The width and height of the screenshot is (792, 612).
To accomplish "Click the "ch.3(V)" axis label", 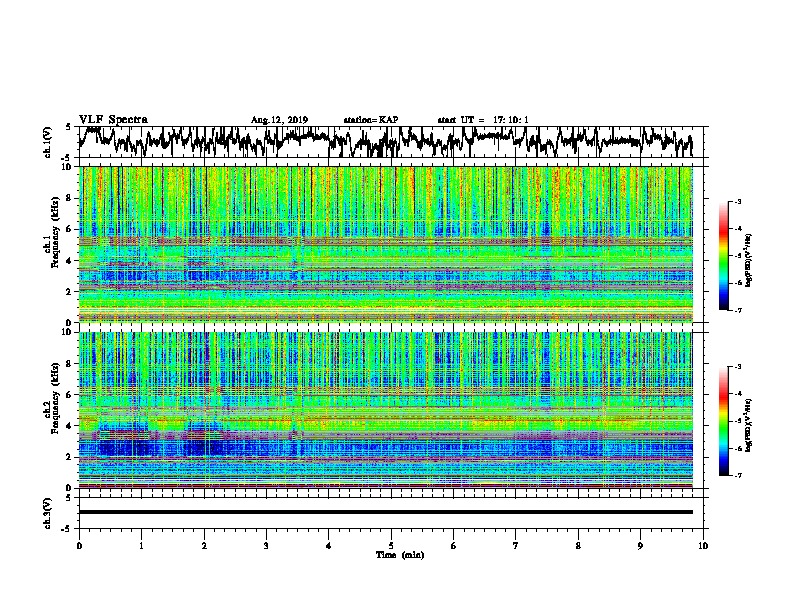I will click(x=48, y=513).
